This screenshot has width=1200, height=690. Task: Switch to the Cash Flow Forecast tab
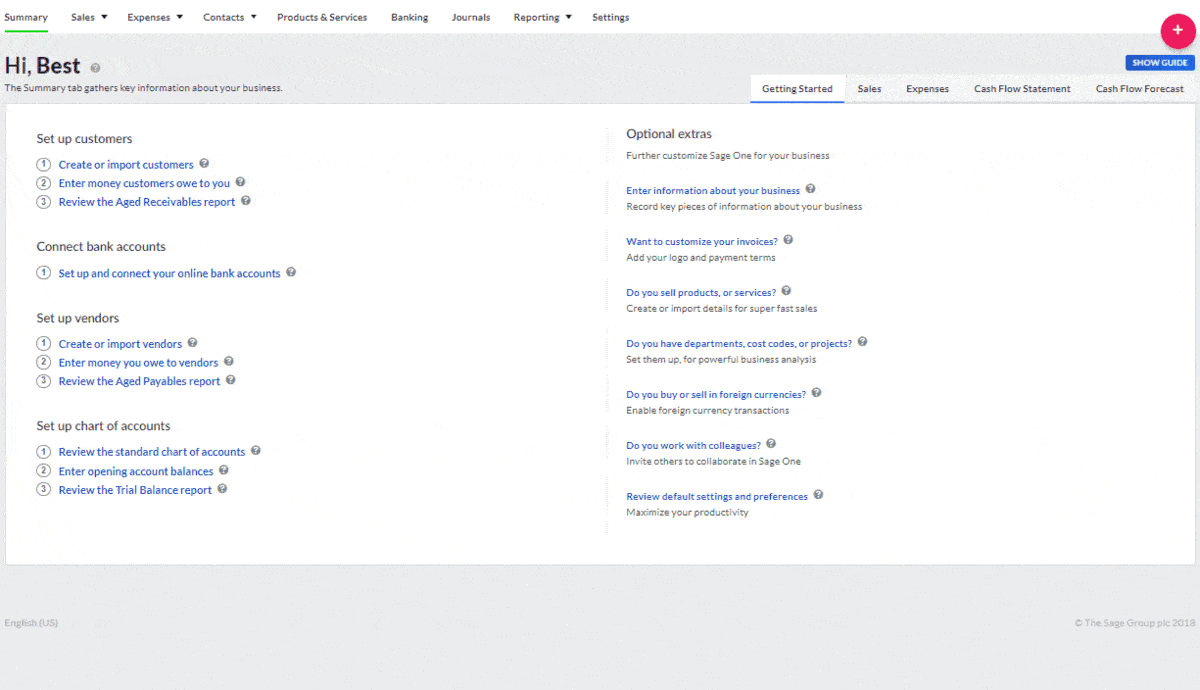[1139, 88]
